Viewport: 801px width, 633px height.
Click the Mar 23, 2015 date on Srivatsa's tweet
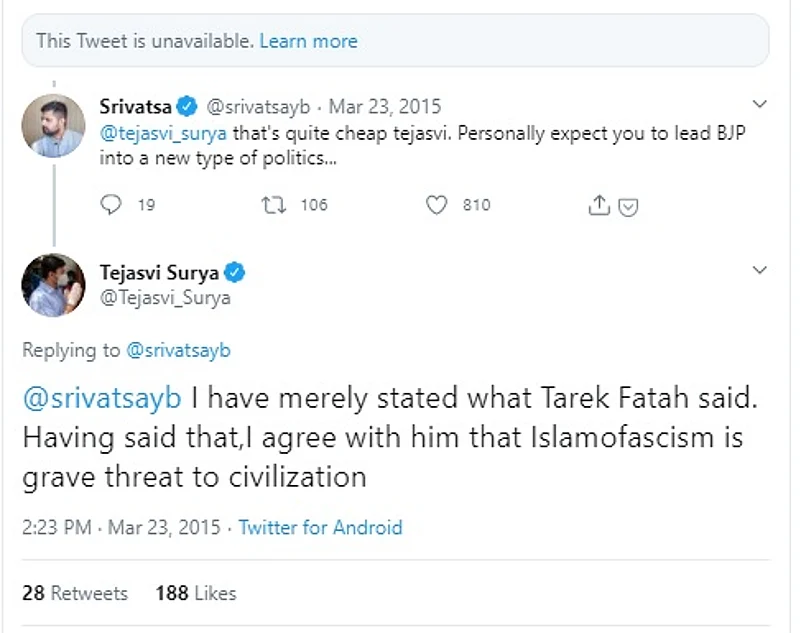click(x=385, y=107)
